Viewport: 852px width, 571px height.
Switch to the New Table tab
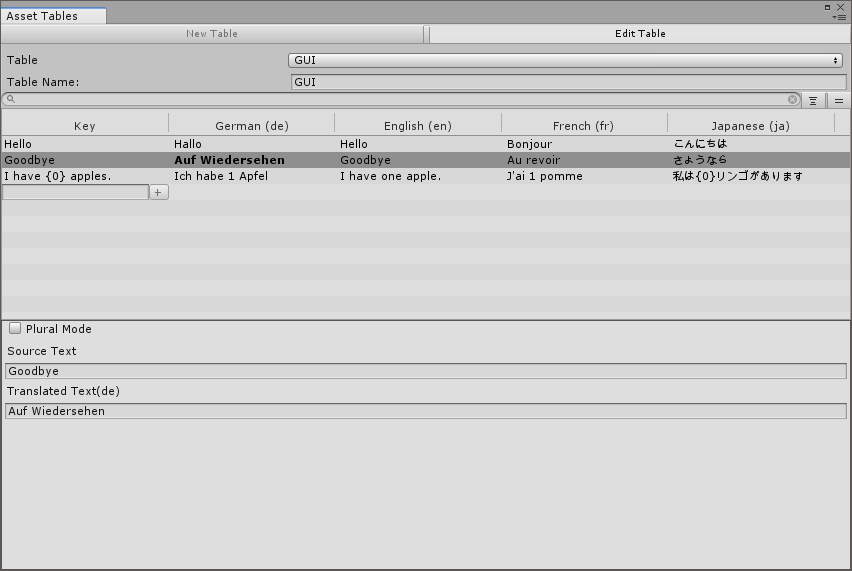pos(212,34)
